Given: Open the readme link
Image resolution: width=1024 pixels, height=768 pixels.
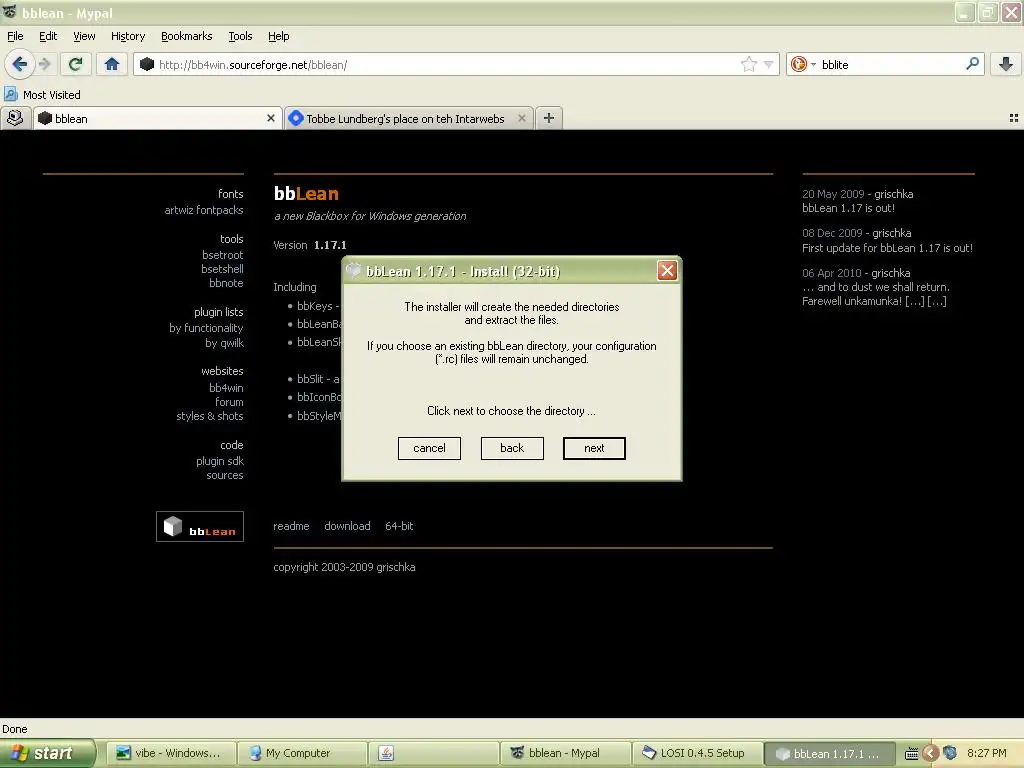Looking at the screenshot, I should click(x=291, y=526).
